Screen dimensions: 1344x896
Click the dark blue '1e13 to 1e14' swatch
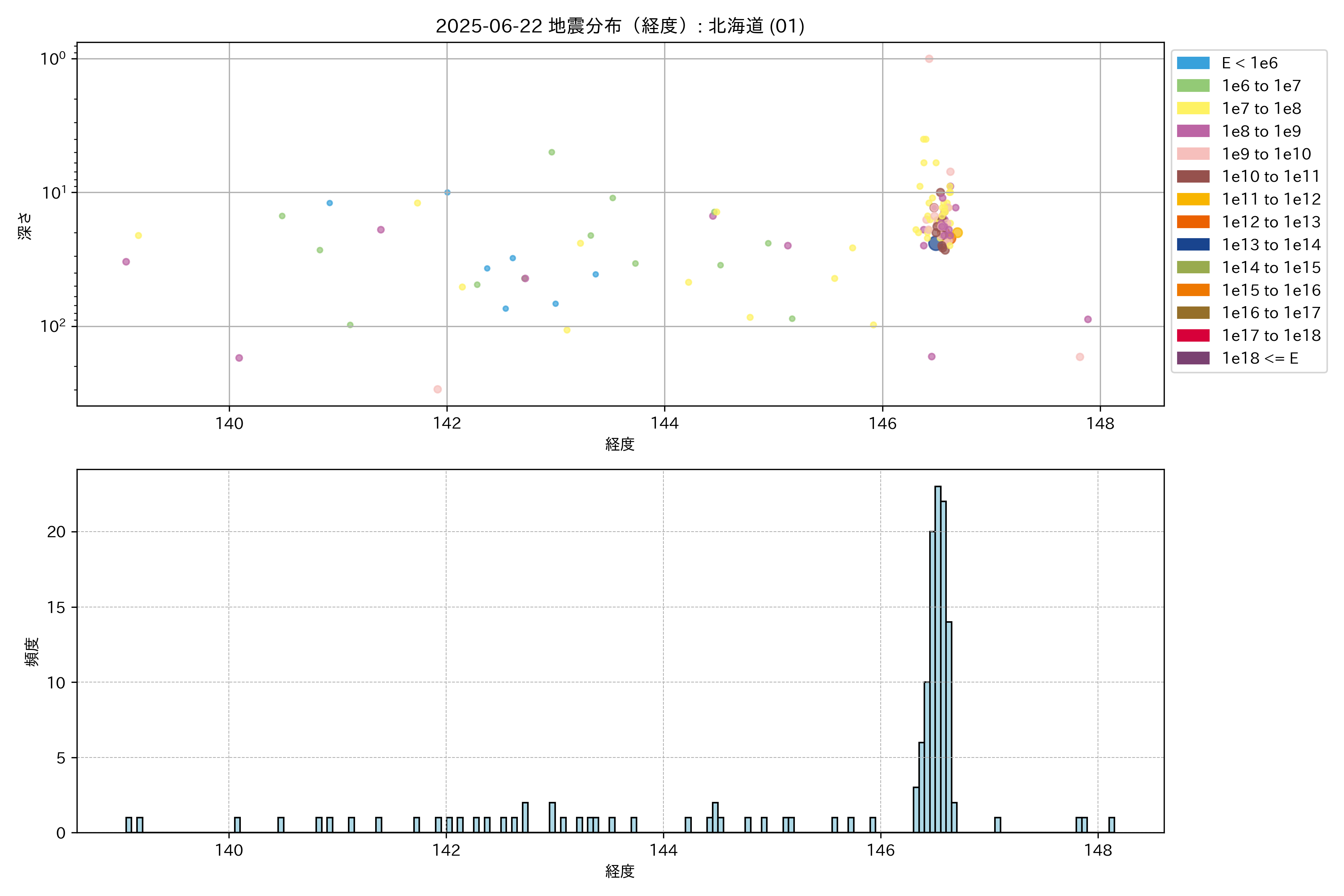coord(1192,245)
